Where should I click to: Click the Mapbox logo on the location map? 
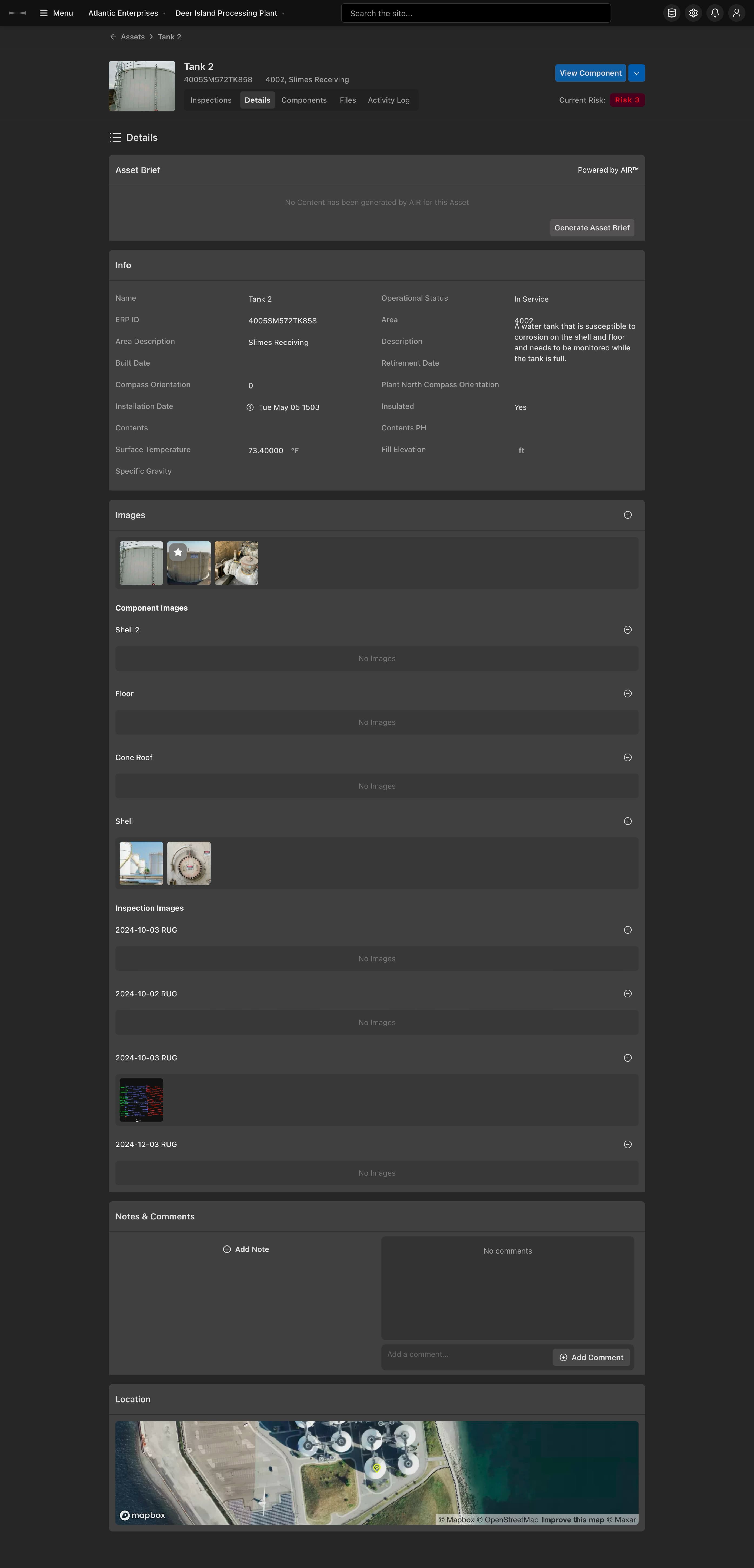point(142,1515)
